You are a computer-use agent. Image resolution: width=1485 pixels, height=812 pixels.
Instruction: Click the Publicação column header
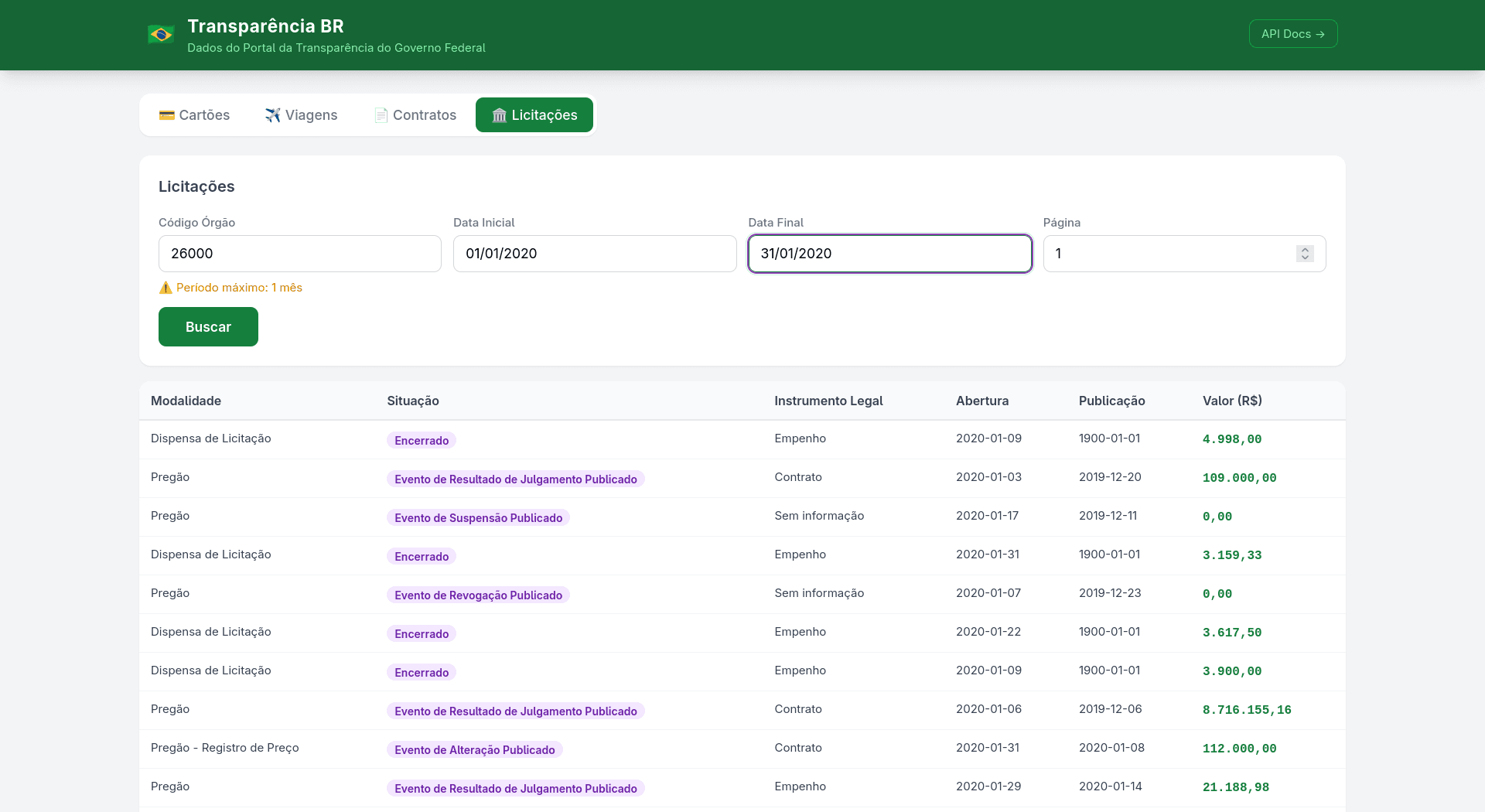(1112, 401)
